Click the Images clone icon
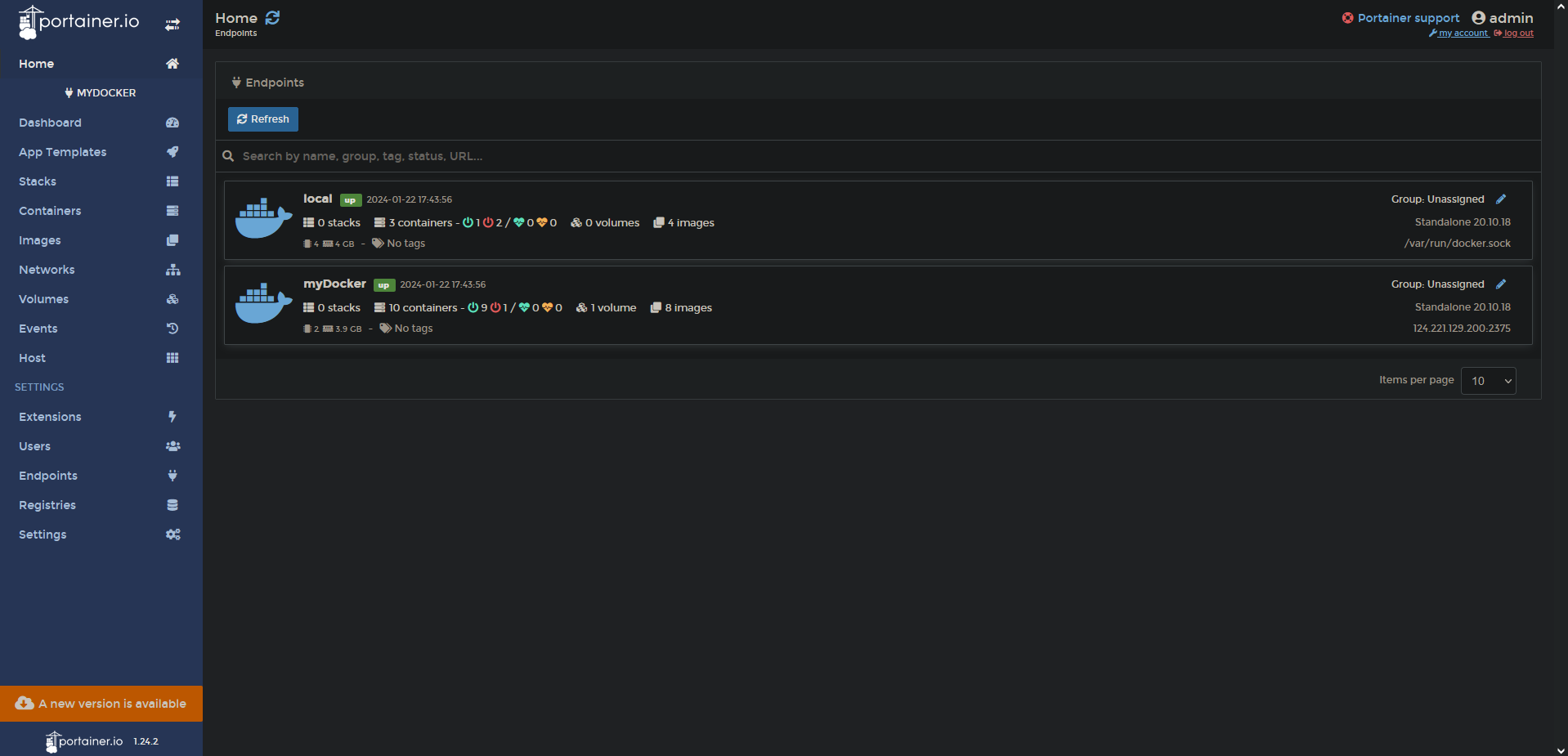 (172, 240)
